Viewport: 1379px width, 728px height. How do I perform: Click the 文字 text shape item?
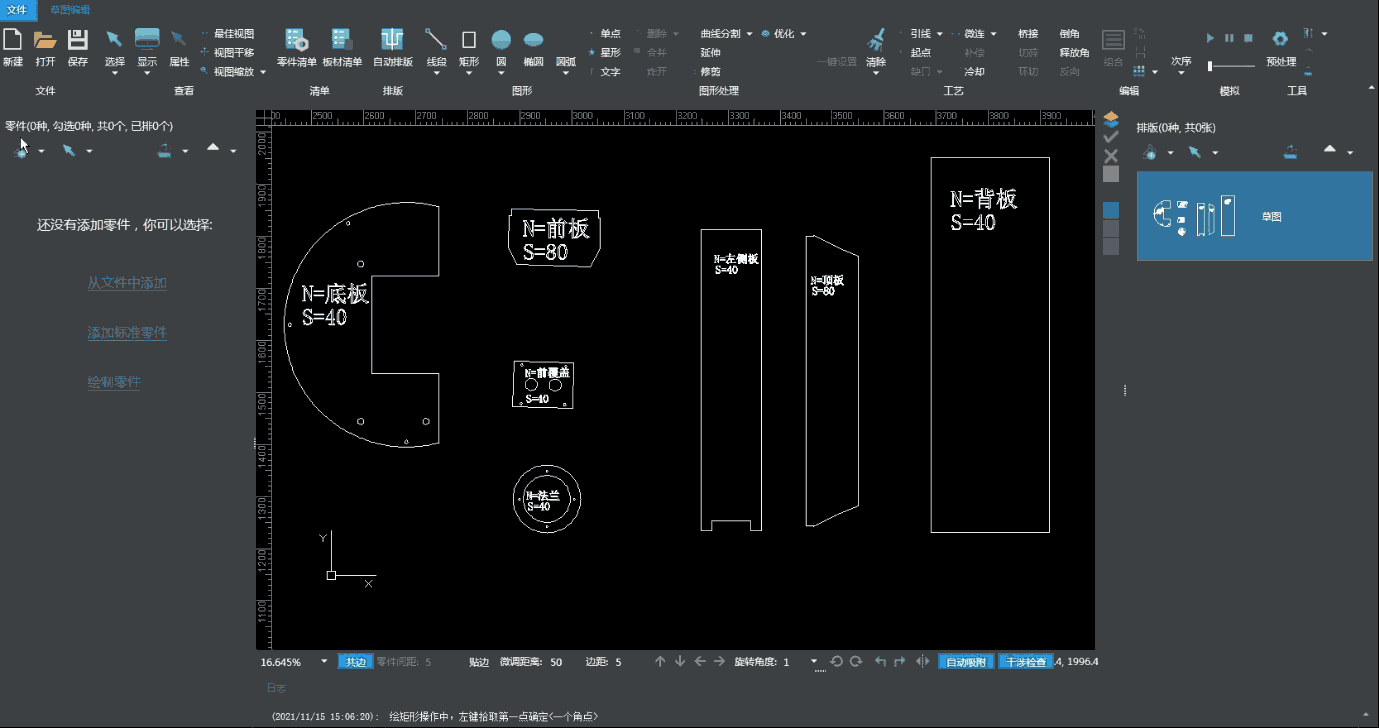604,72
